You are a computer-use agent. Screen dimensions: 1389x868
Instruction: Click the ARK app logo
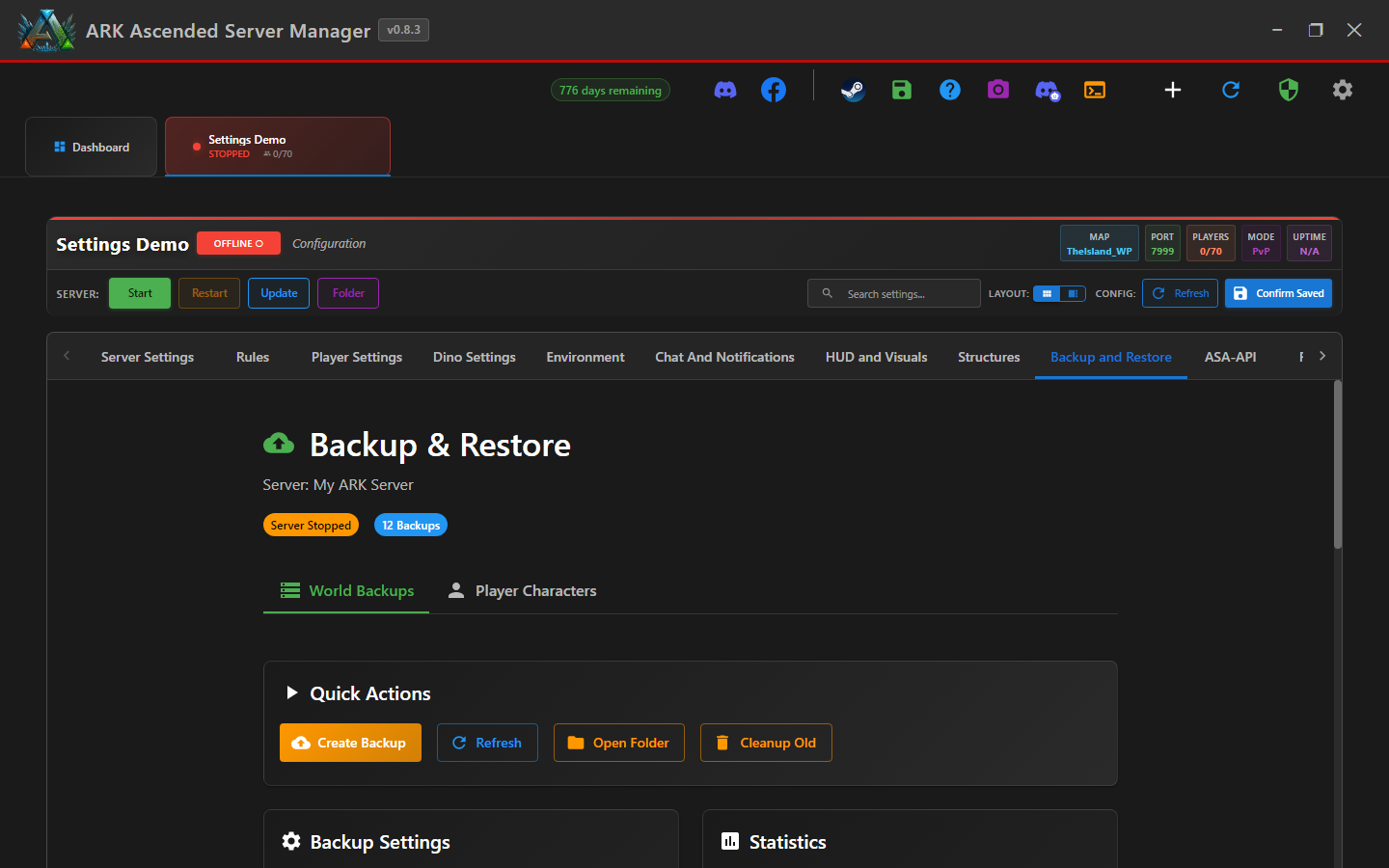pos(46,31)
